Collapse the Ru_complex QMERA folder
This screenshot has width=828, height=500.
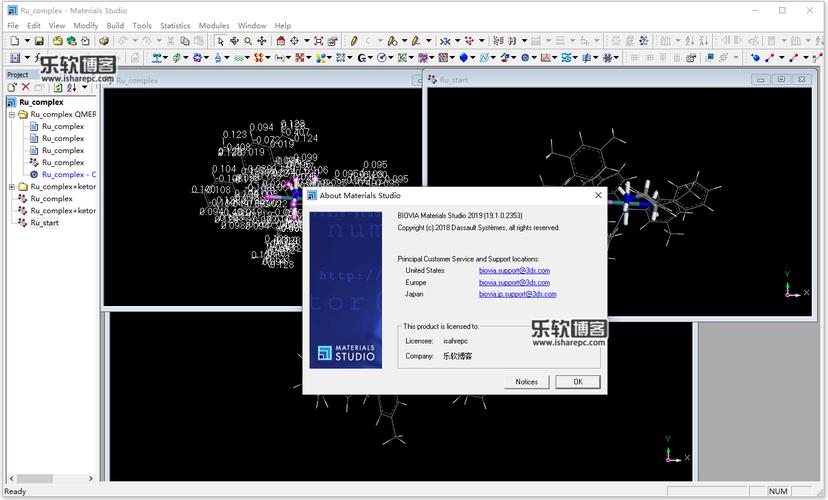(12, 115)
